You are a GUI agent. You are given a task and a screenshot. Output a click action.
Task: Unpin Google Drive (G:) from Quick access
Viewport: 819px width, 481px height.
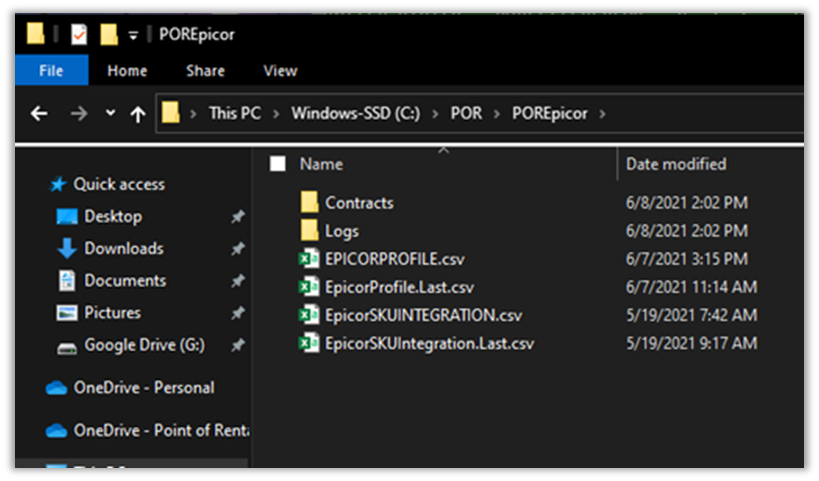pos(237,345)
